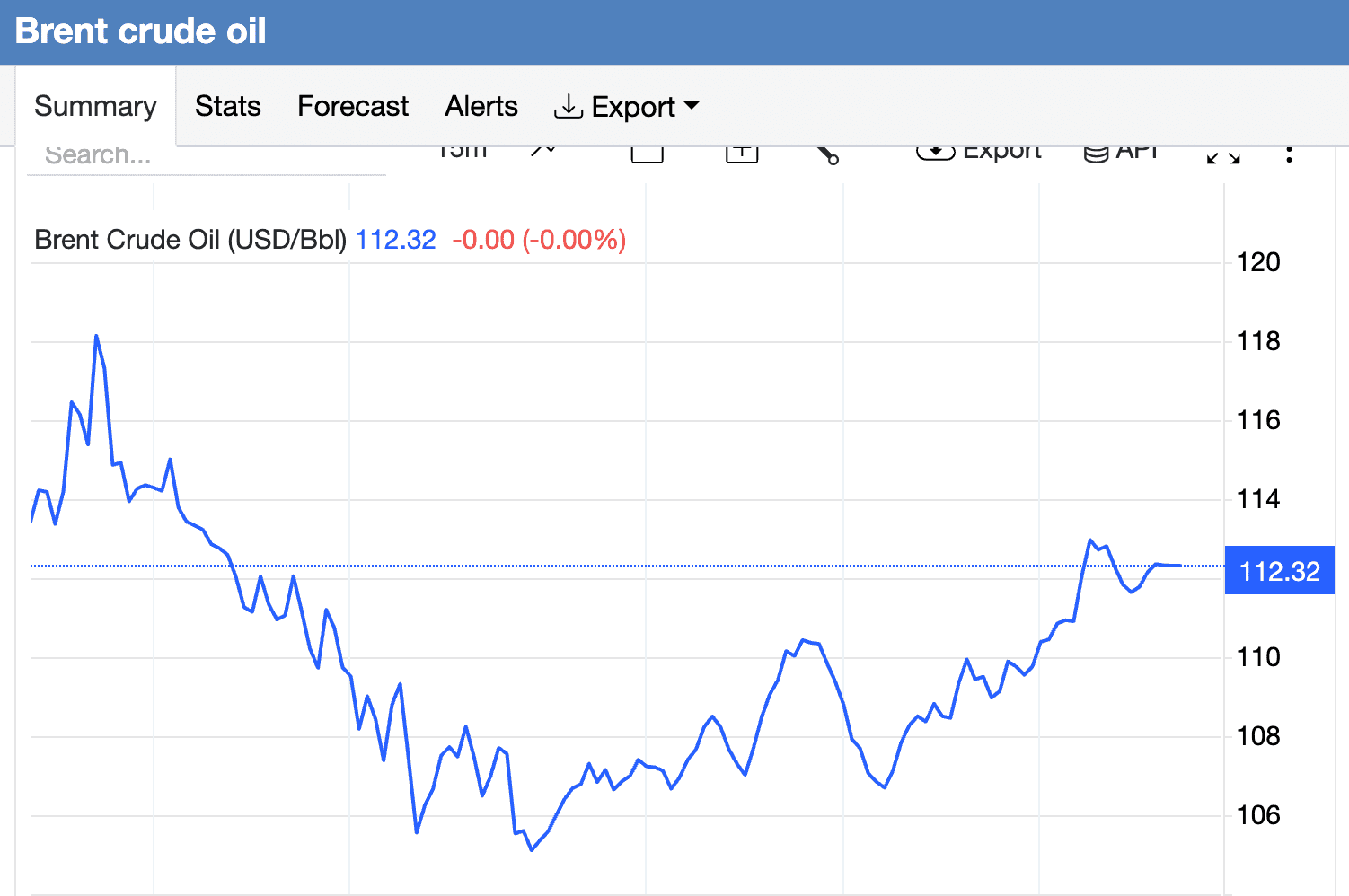The image size is (1349, 896).
Task: Click the Brent Crude Oil (USD/Bbl) legend label
Action: pyautogui.click(x=190, y=240)
